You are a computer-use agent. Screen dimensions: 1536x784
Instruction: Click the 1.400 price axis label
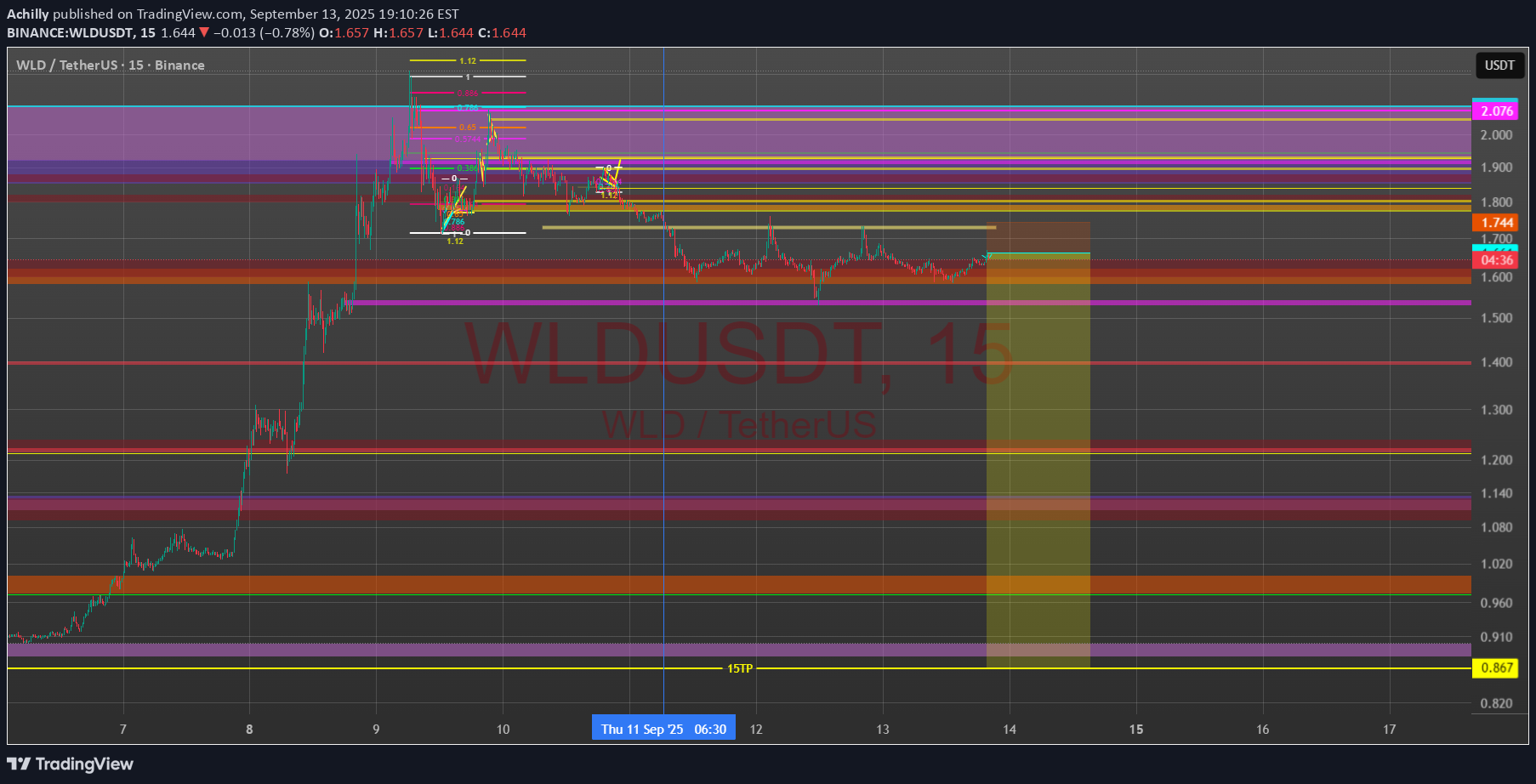(1497, 362)
